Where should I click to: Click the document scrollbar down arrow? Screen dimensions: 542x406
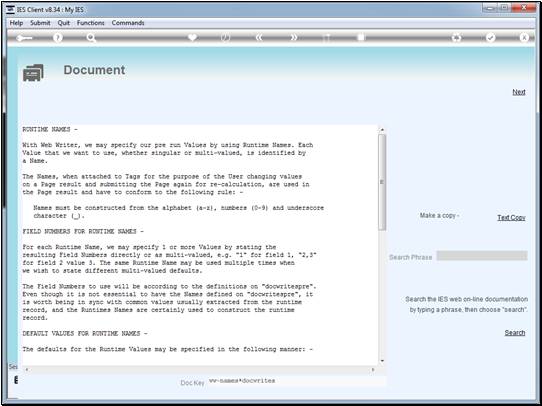tap(382, 361)
